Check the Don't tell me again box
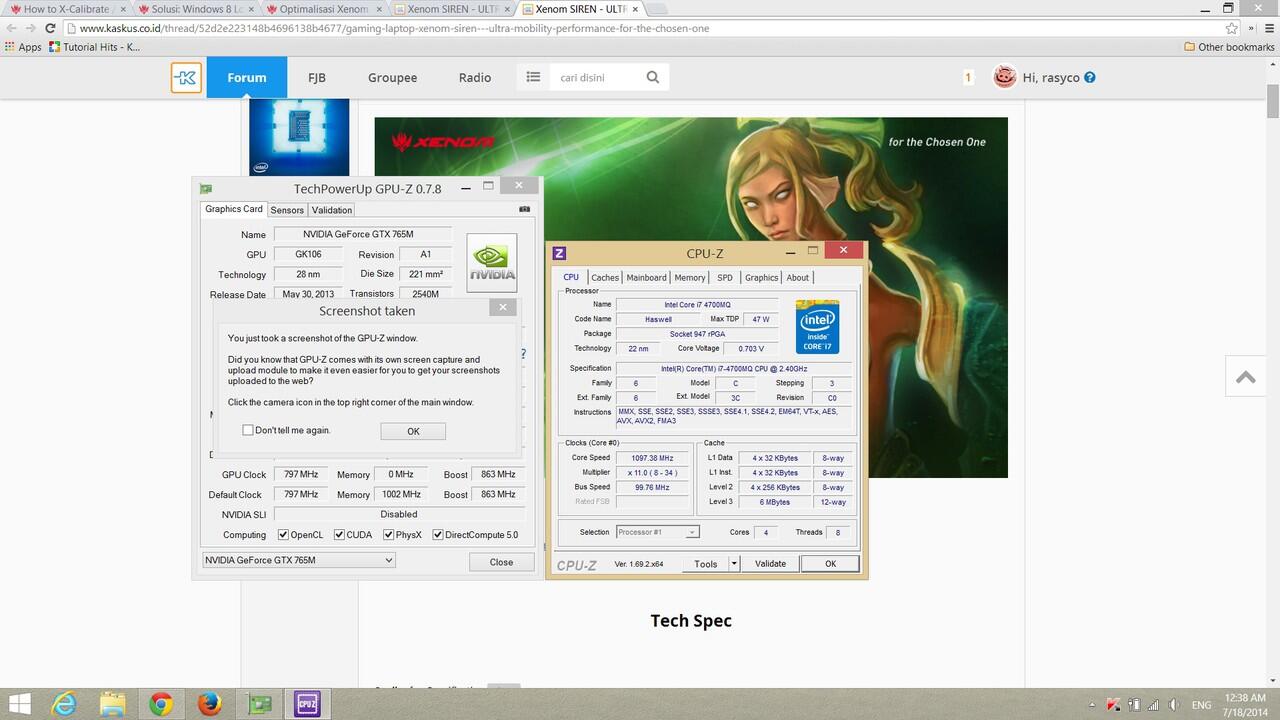This screenshot has height=720, width=1280. click(x=248, y=430)
